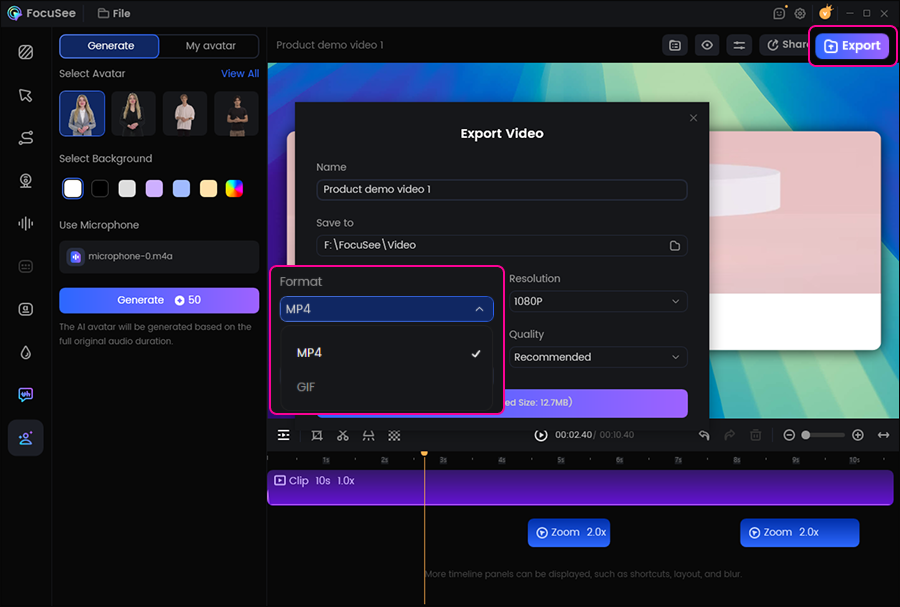Click the scissors split icon in timeline toolbar

click(x=343, y=435)
